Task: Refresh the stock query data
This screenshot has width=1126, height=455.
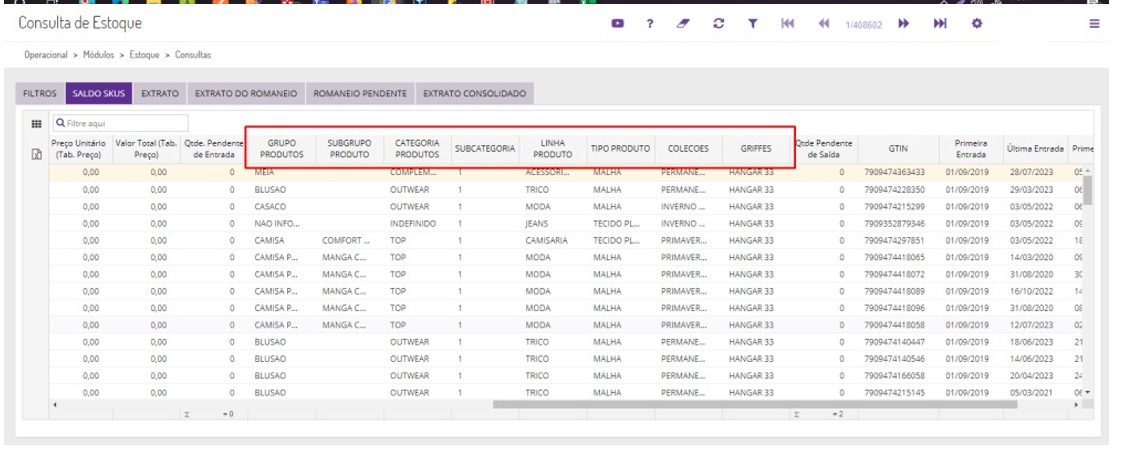Action: point(718,24)
